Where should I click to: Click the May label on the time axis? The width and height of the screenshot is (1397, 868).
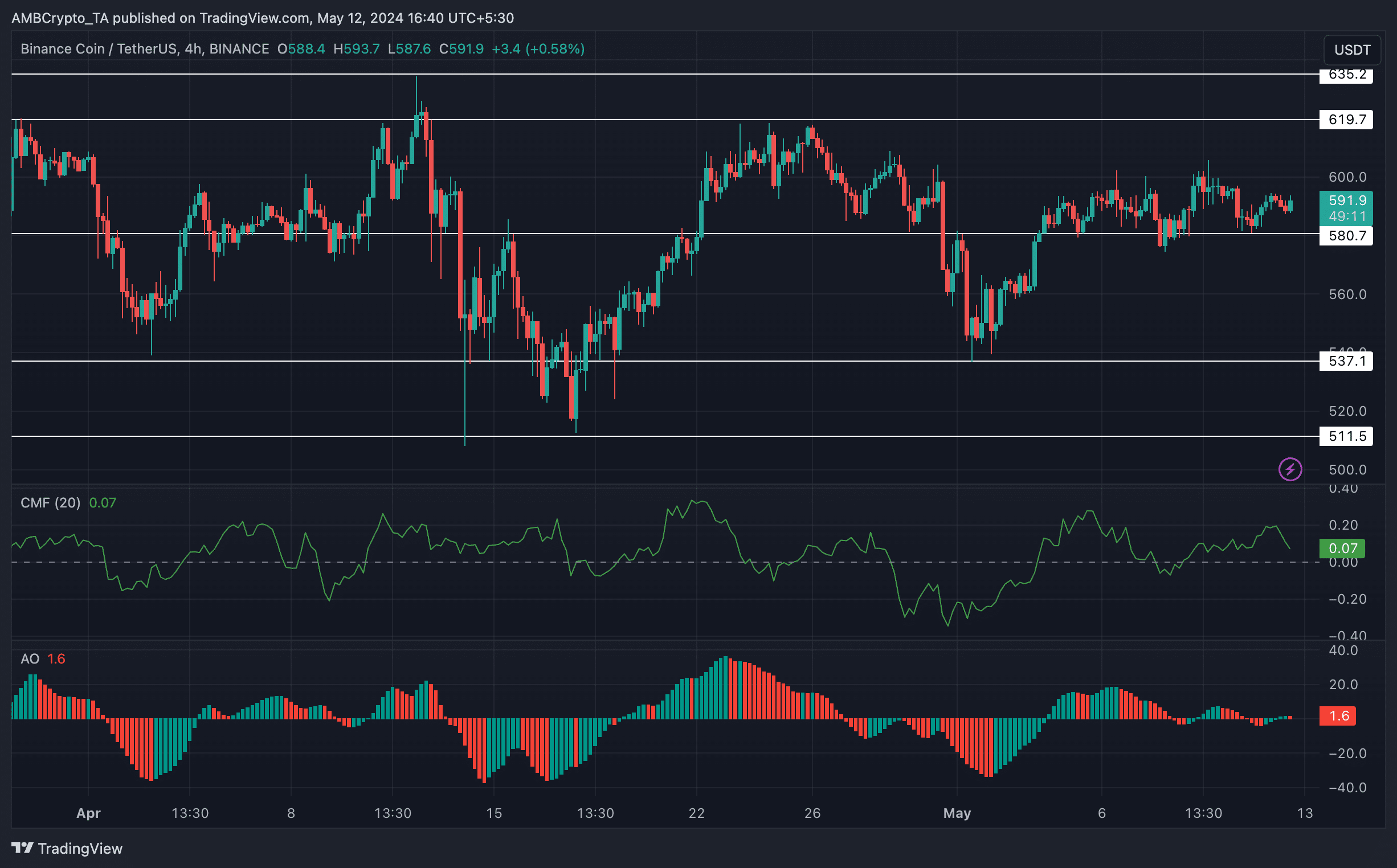coord(957,813)
